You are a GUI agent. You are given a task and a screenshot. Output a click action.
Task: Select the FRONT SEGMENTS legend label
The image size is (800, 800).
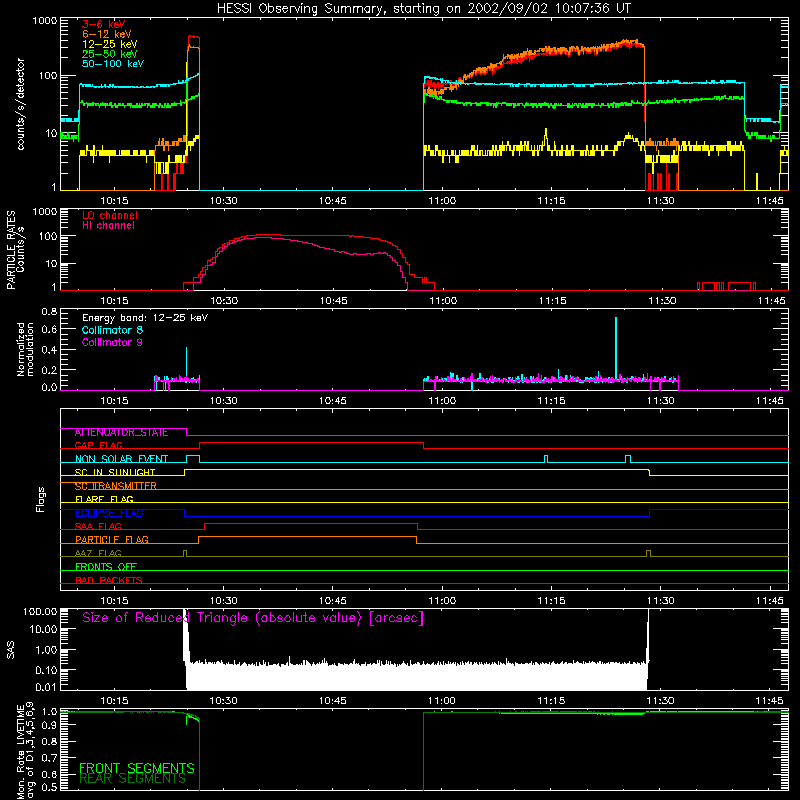(x=136, y=768)
